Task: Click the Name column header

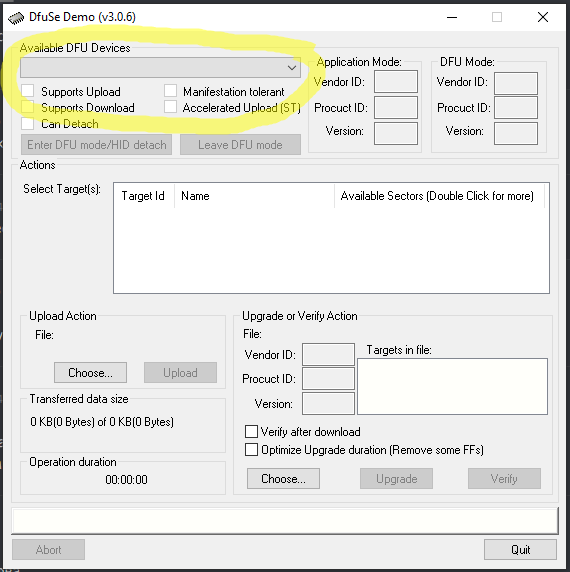Action: [x=254, y=196]
